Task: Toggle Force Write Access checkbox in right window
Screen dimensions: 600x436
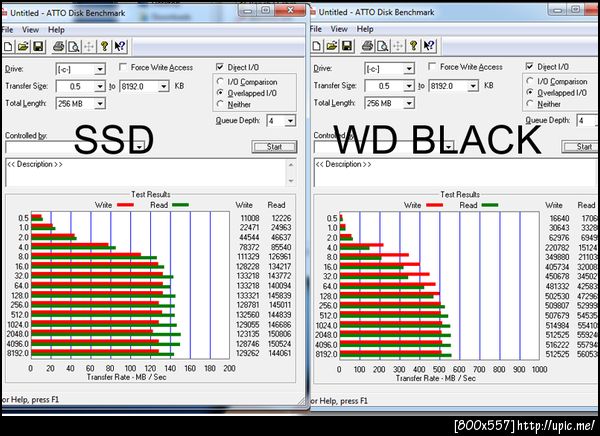Action: [x=432, y=67]
